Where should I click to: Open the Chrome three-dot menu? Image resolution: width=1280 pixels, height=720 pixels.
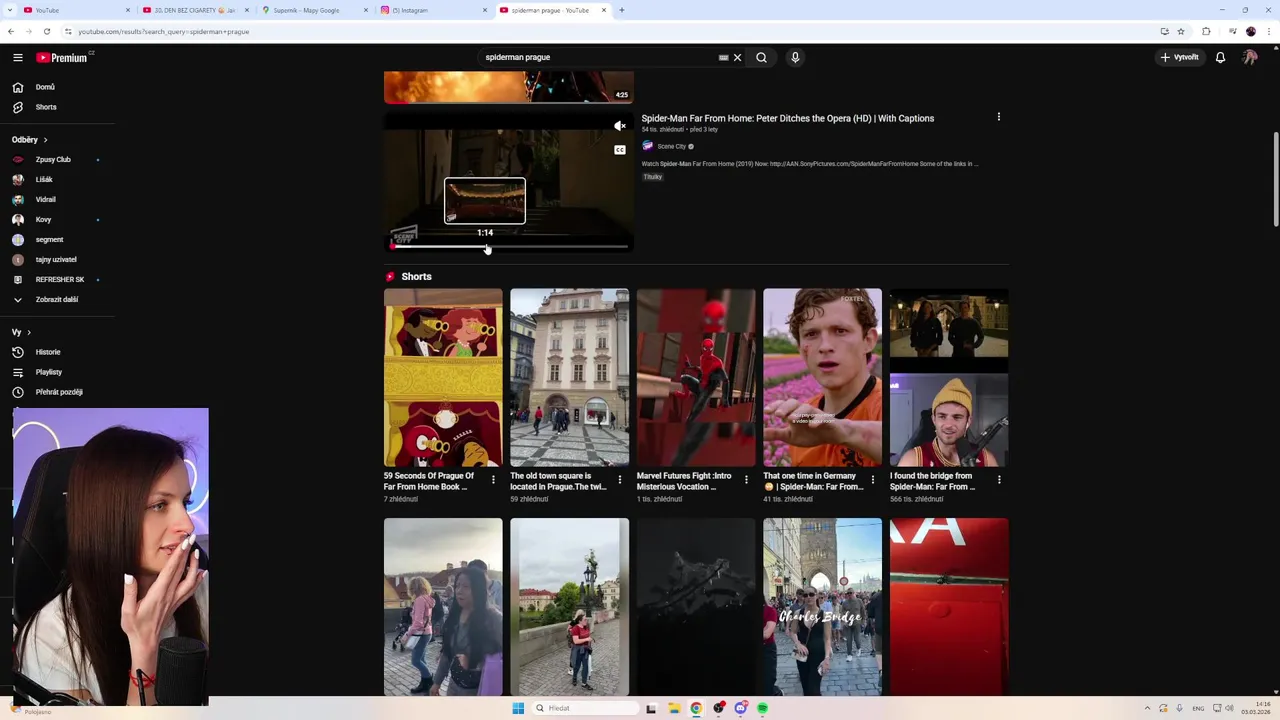pos(1271,31)
